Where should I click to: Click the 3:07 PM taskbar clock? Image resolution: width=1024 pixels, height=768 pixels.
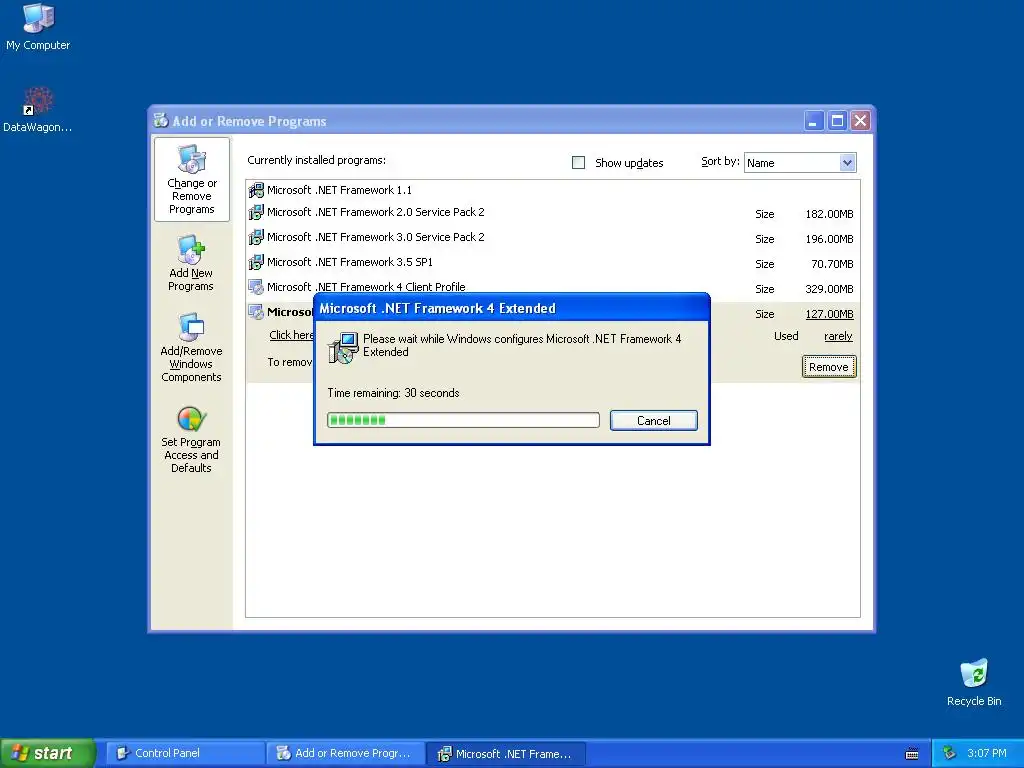[987, 753]
